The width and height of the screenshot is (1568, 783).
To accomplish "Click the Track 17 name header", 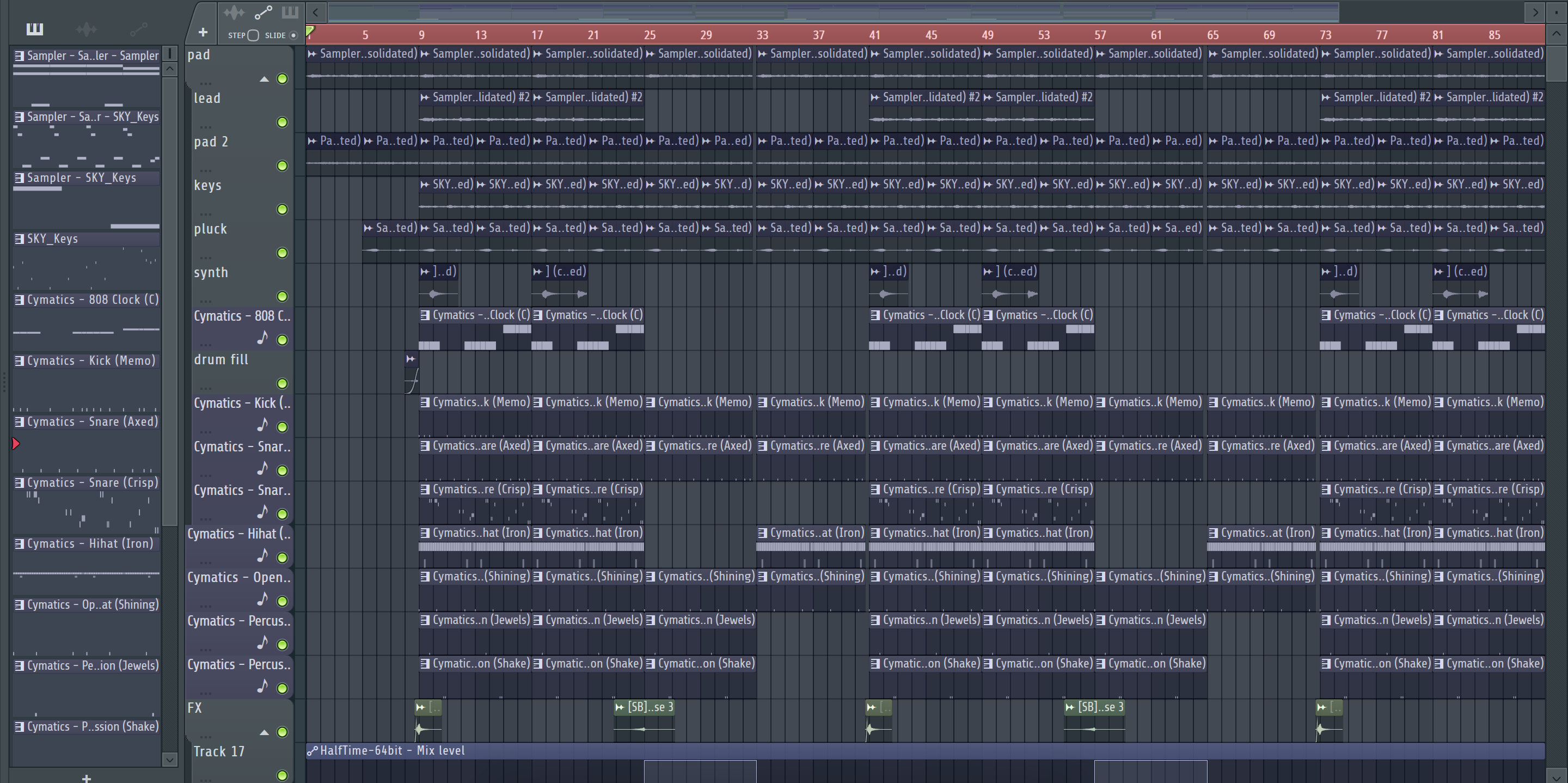I will pos(219,752).
